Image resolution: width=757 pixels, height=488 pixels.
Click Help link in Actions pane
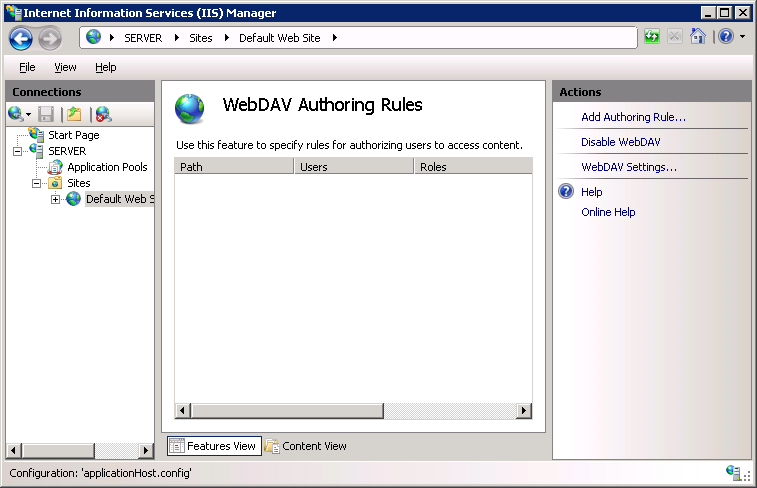pos(591,192)
